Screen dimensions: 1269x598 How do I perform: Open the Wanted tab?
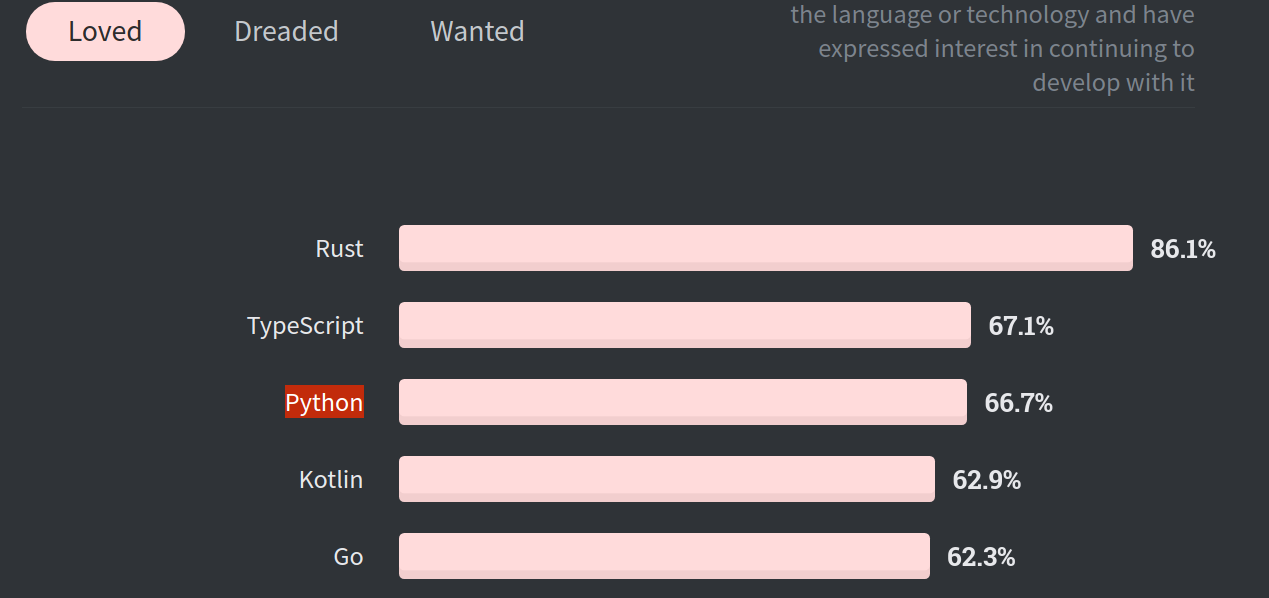coord(477,31)
